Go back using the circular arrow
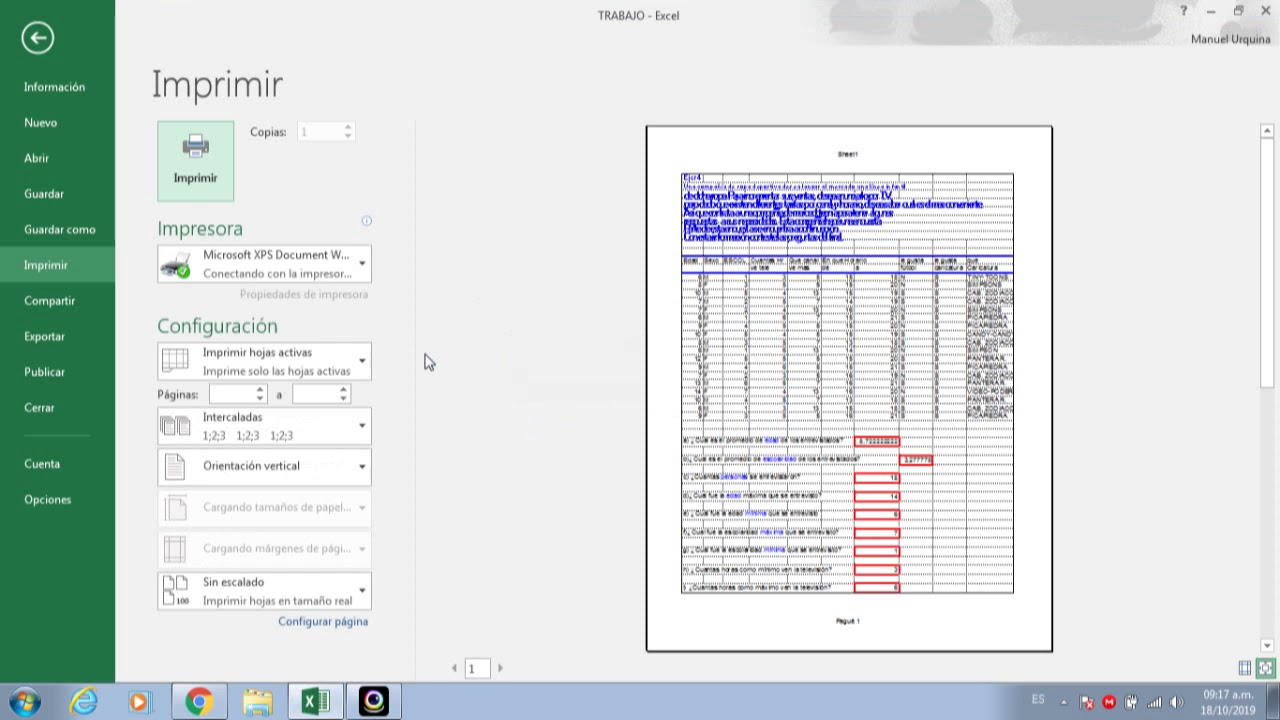 coord(38,38)
